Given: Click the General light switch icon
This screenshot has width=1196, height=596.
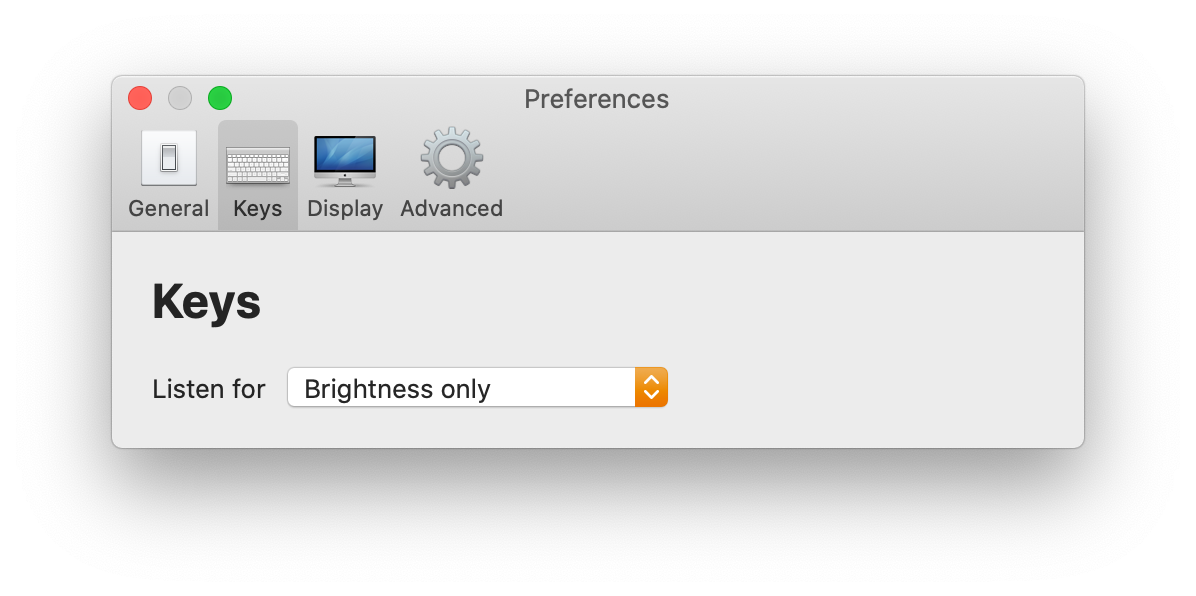Looking at the screenshot, I should pos(168,158).
